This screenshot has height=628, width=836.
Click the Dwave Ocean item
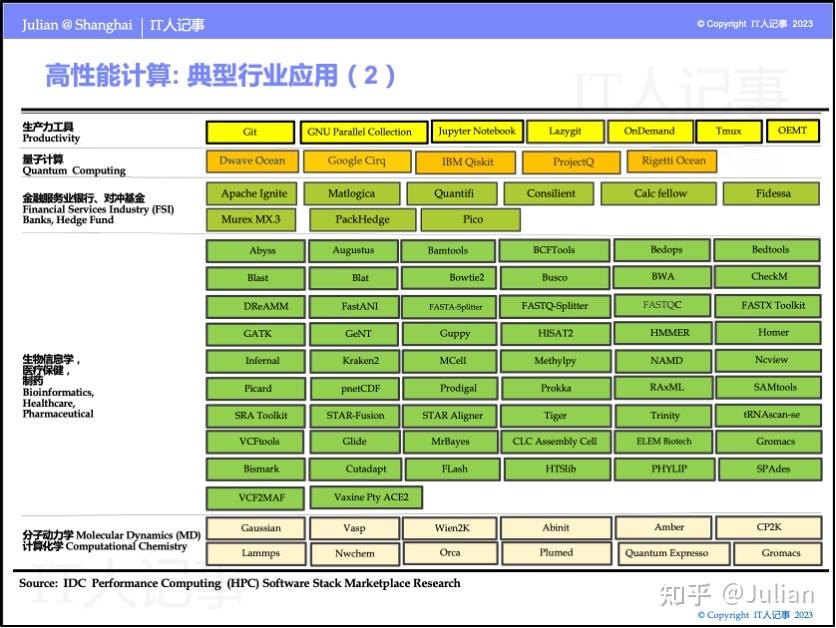[x=250, y=161]
